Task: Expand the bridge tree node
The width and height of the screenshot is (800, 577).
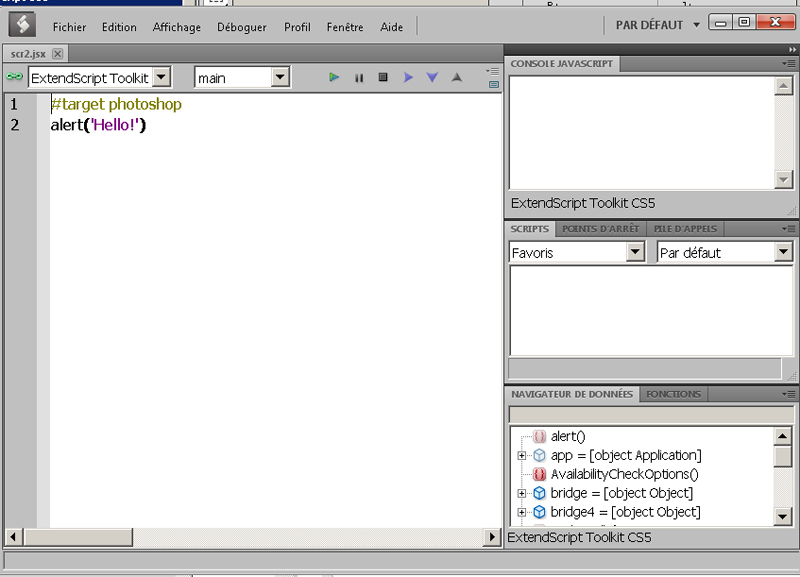Action: [521, 493]
